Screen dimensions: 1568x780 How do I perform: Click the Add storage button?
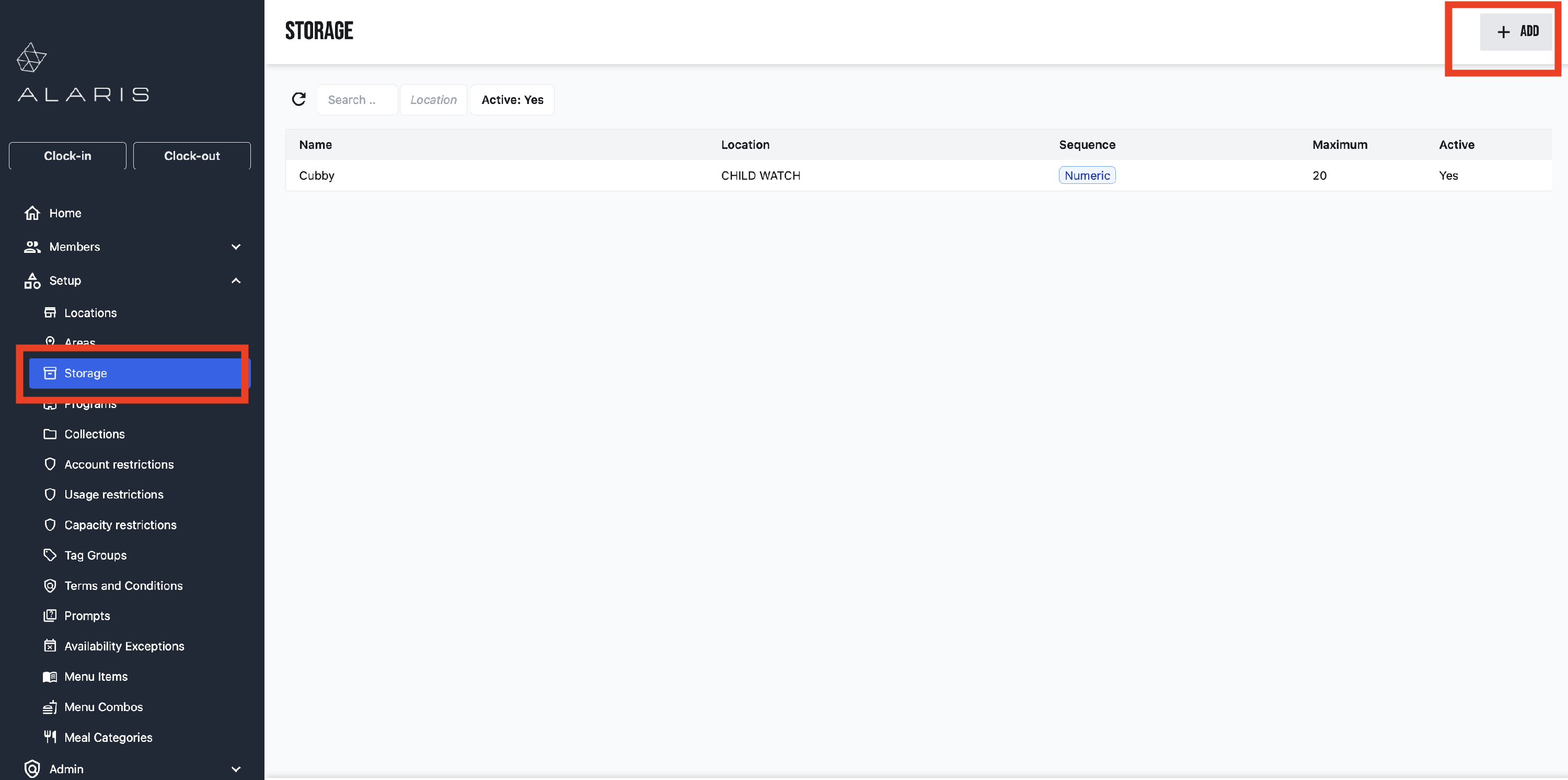click(1516, 32)
